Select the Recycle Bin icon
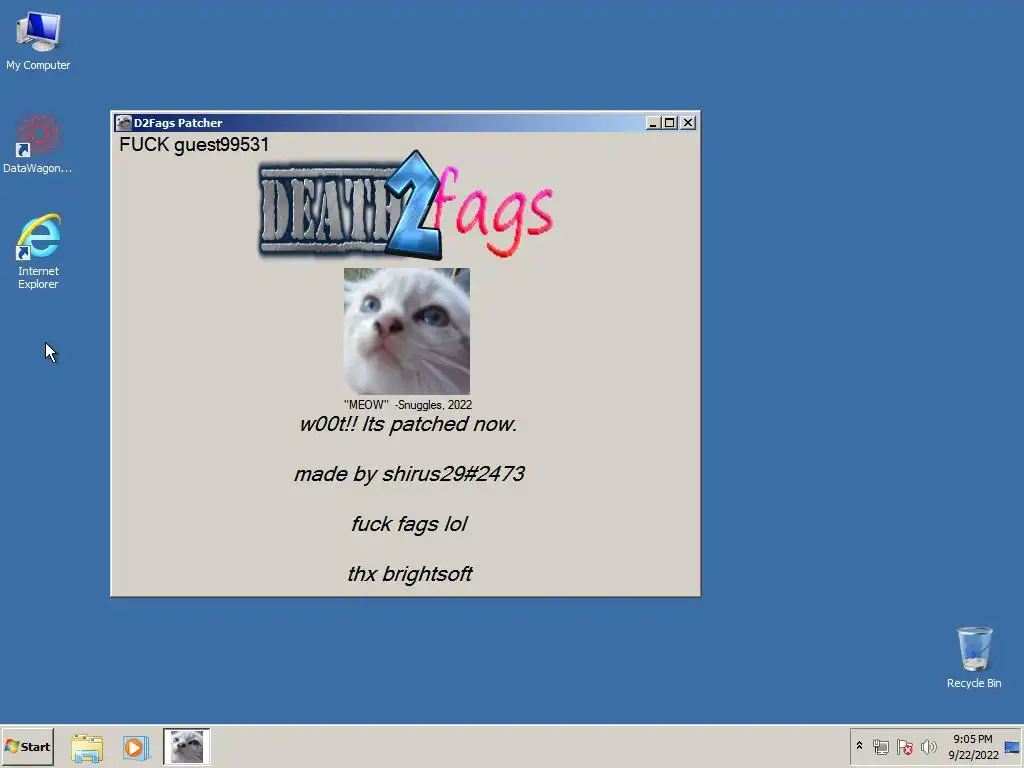Viewport: 1024px width, 768px height. click(974, 657)
